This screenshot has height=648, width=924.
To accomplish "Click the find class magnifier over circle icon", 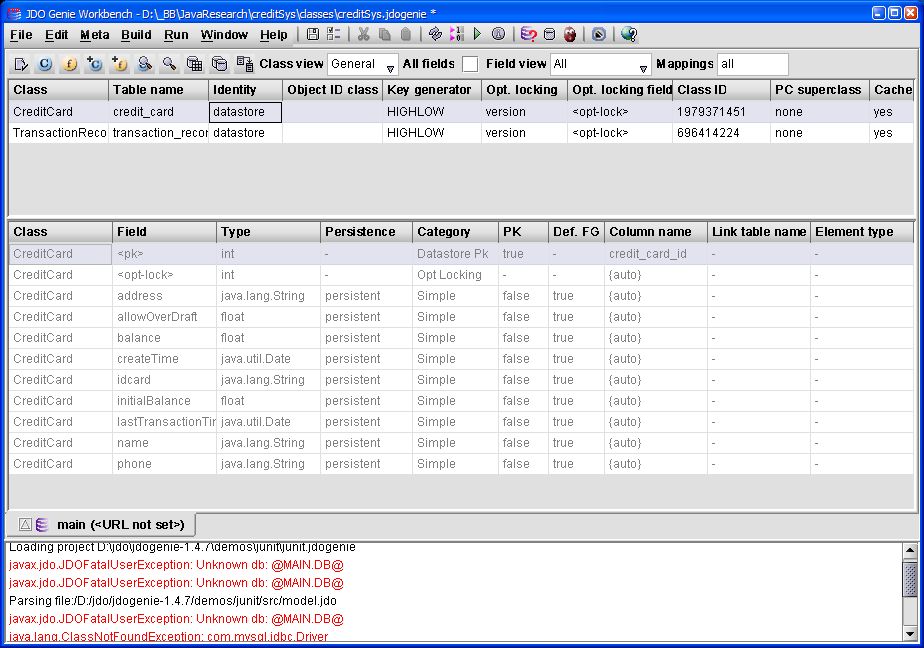I will [144, 64].
